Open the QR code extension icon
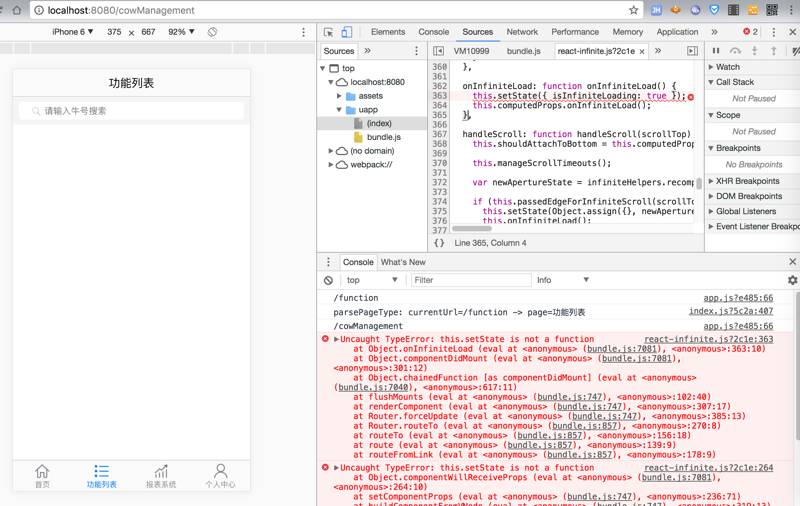Screen dimensions: 800x506 point(772,10)
